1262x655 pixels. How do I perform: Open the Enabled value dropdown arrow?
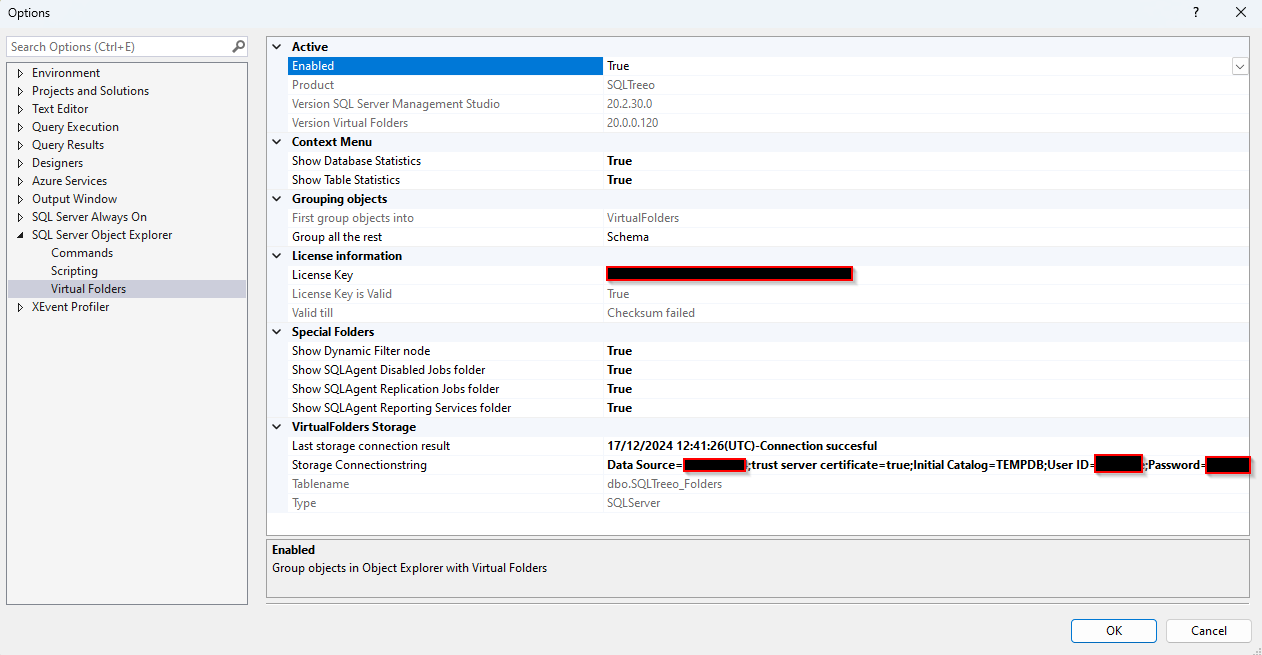point(1240,66)
